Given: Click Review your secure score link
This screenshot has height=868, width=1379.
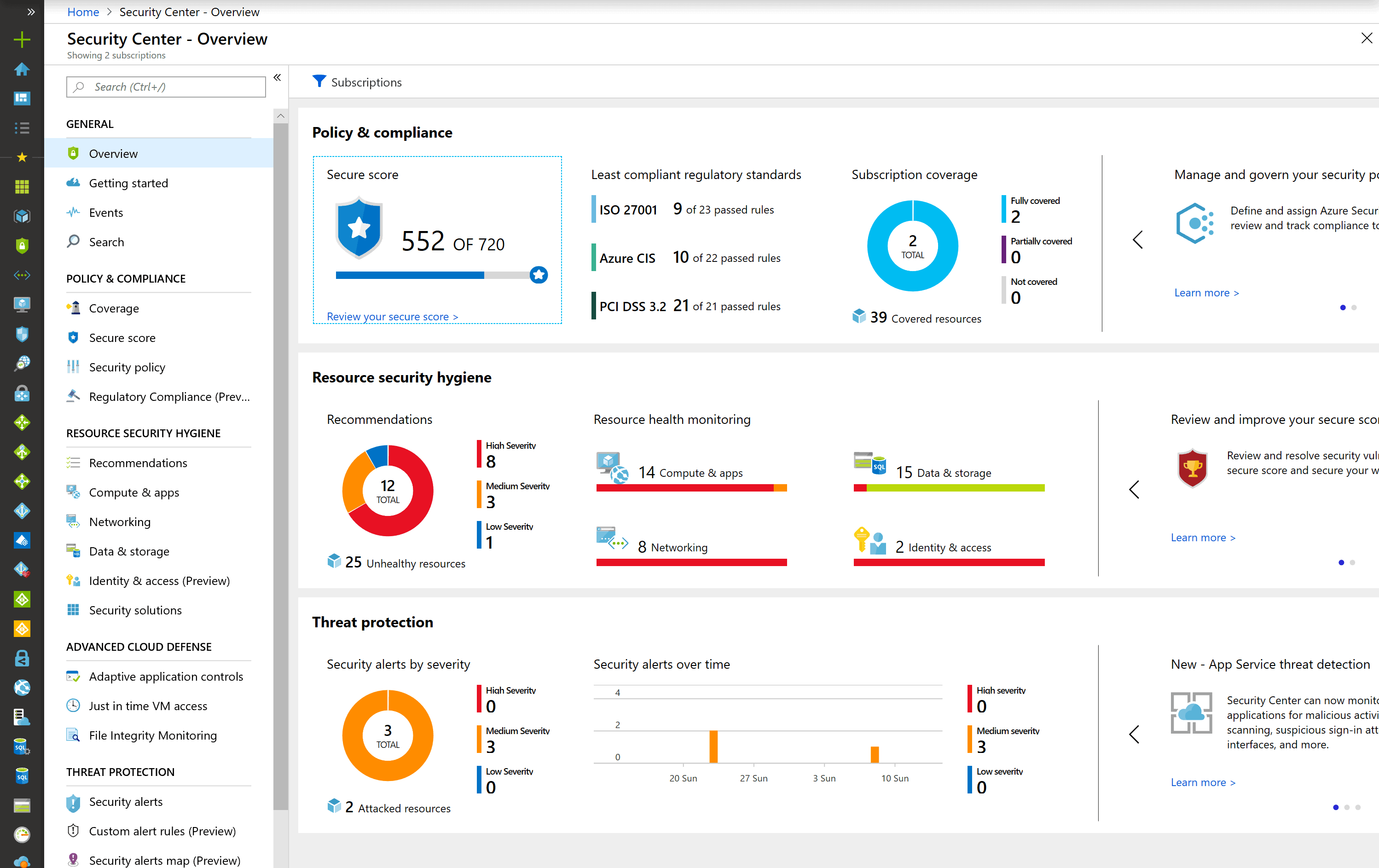Looking at the screenshot, I should [x=392, y=317].
